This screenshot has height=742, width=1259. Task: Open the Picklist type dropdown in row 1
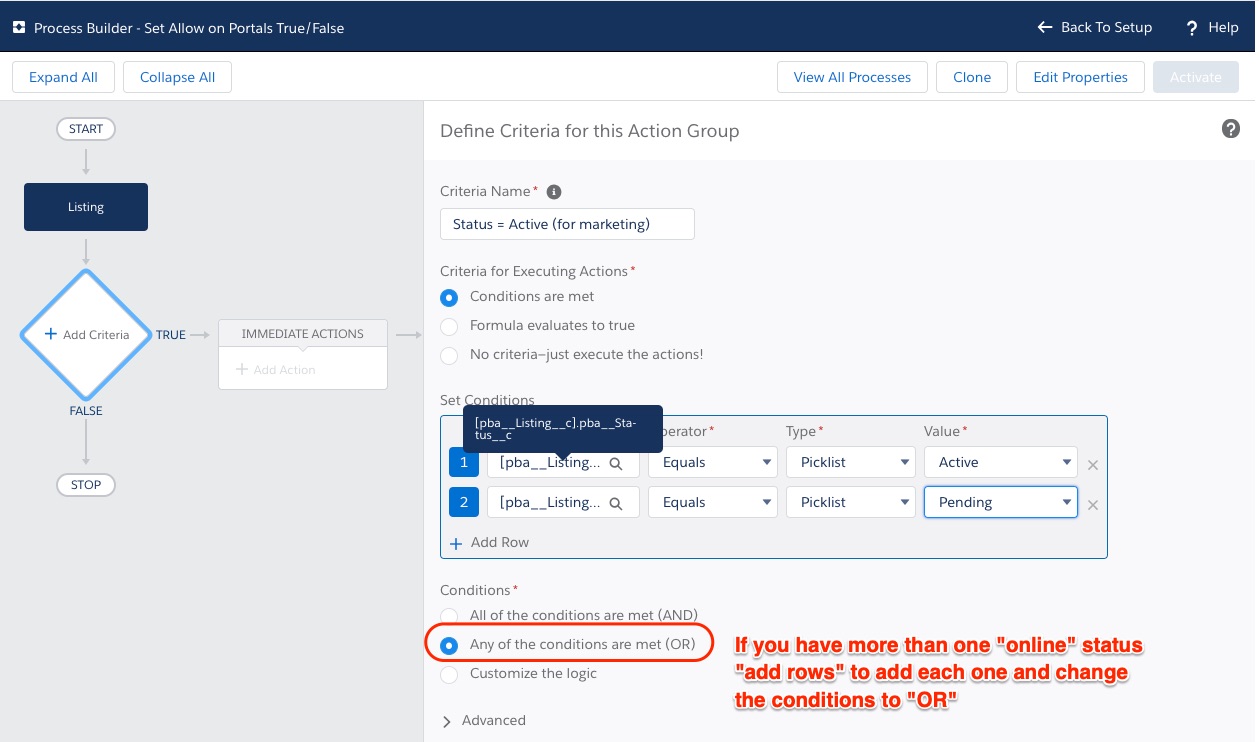[851, 462]
